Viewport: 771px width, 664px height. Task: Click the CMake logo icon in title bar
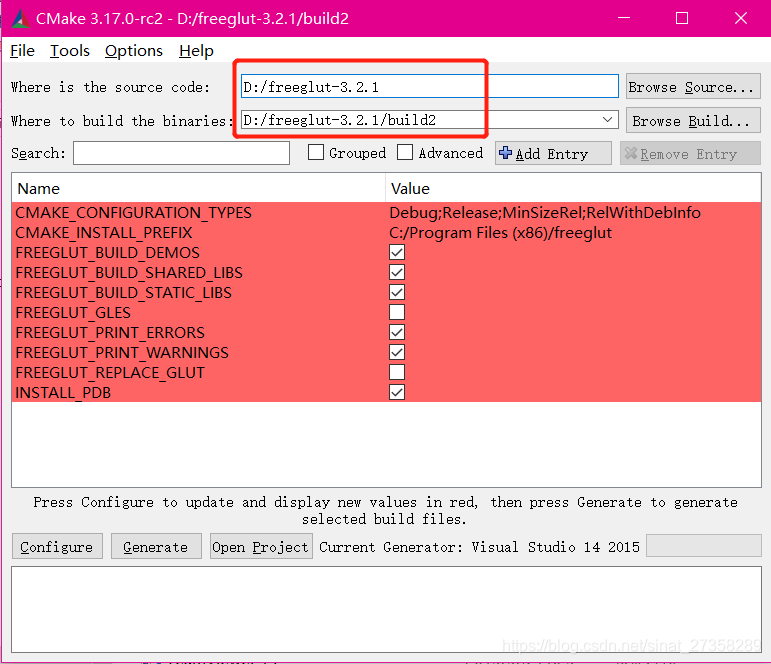tap(20, 19)
